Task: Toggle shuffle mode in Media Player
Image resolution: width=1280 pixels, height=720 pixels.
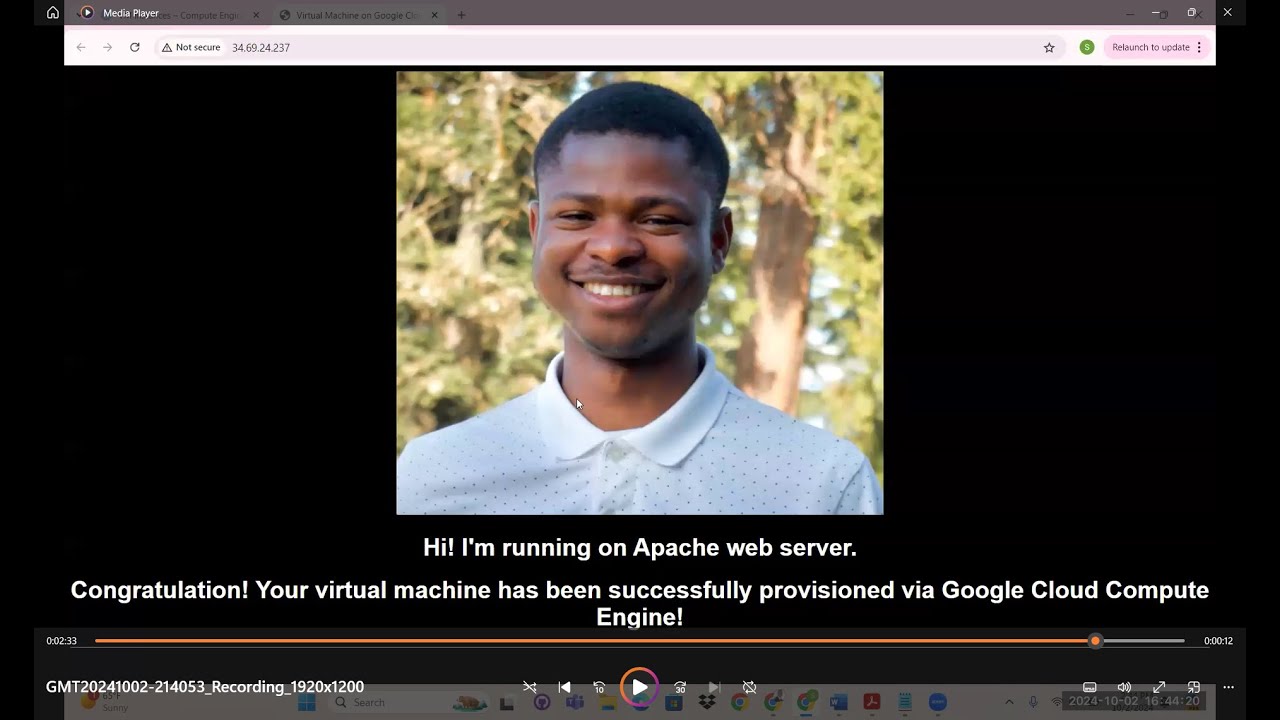Action: click(x=530, y=687)
